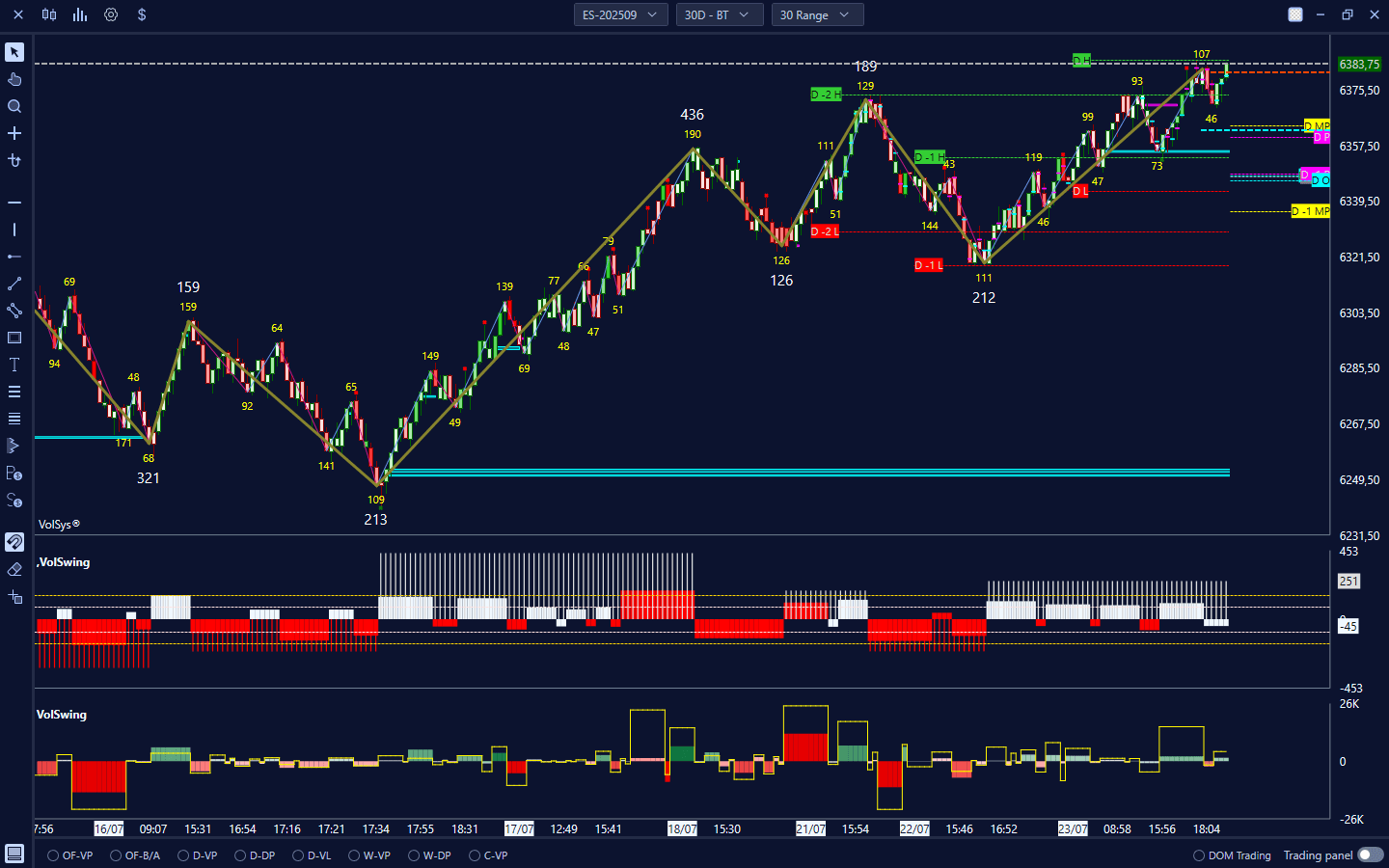The height and width of the screenshot is (868, 1389).
Task: Select the hand pan tool
Action: 14,79
